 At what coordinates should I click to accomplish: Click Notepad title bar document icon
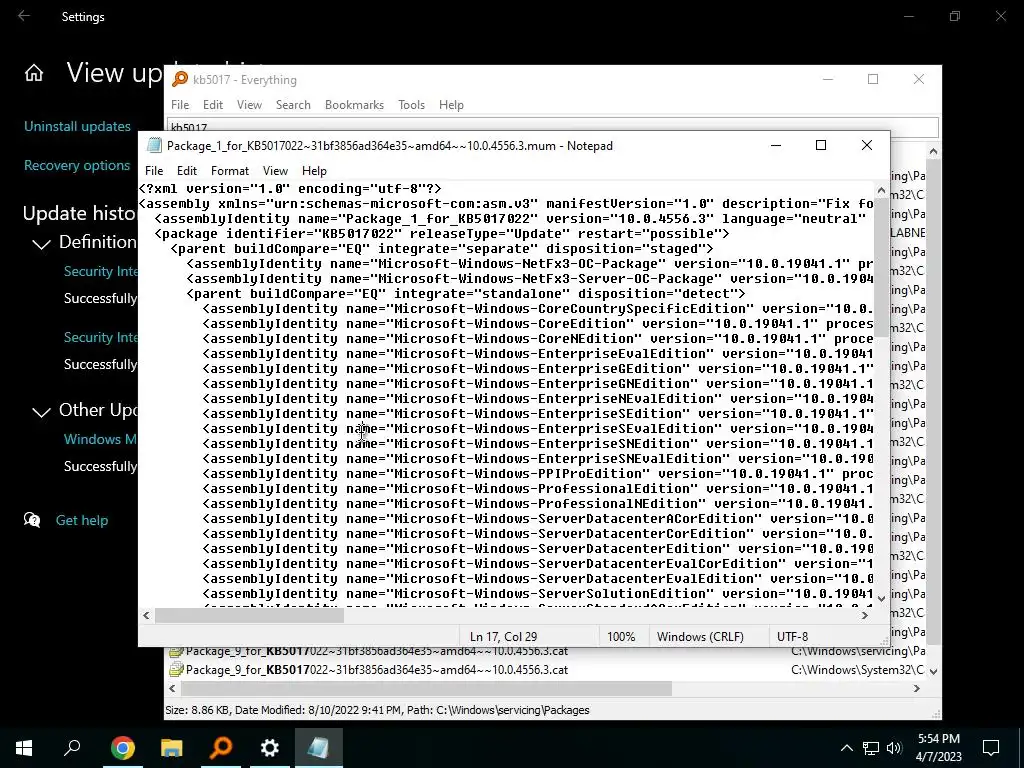(154, 145)
